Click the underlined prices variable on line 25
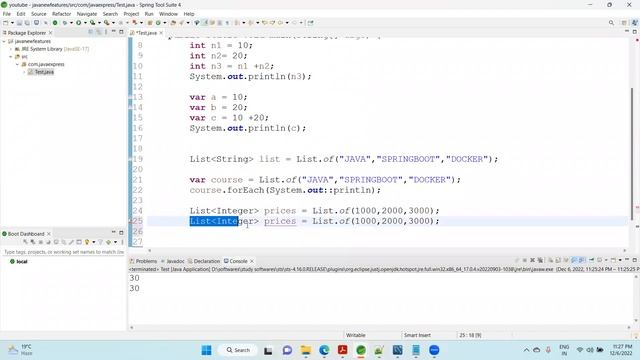The width and height of the screenshot is (640, 360). [x=280, y=221]
